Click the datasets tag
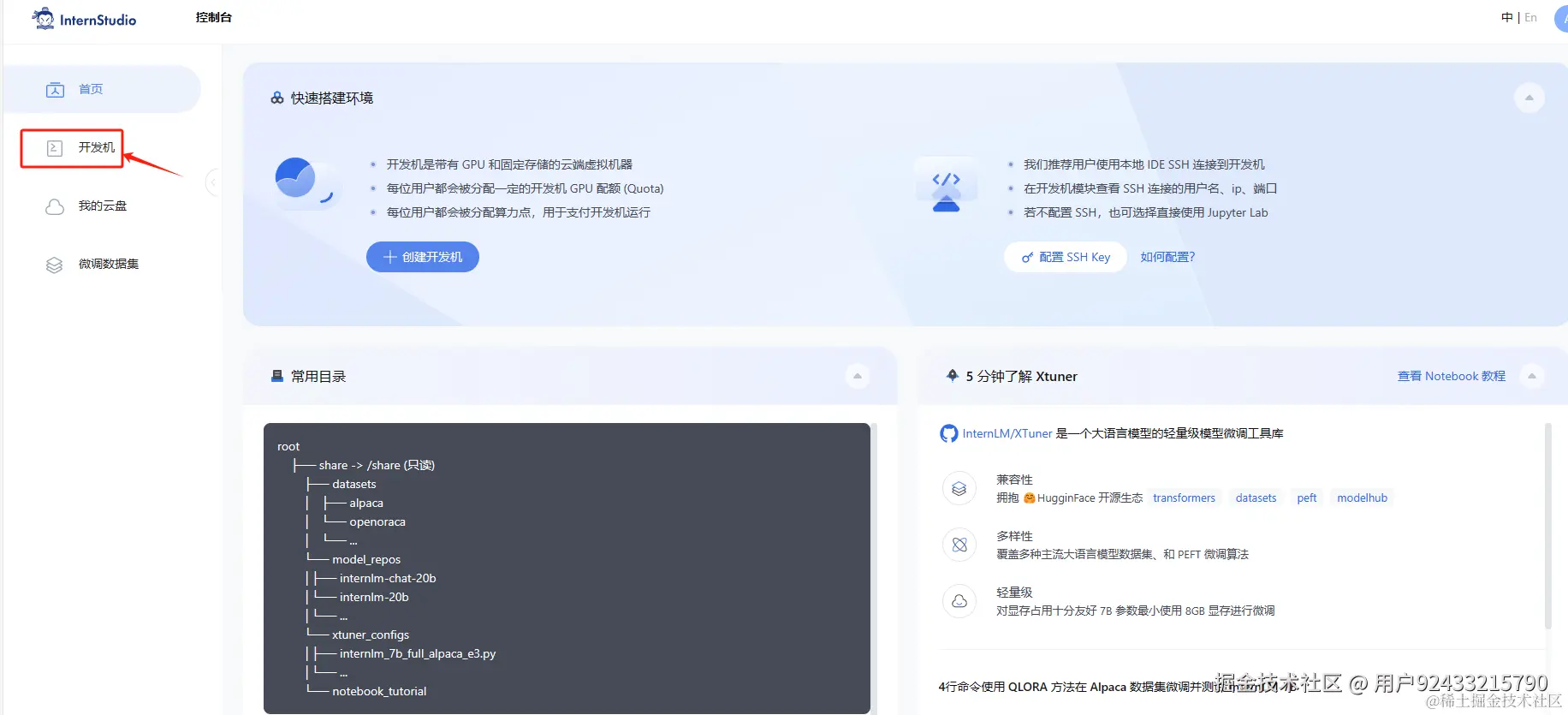The height and width of the screenshot is (715, 1568). coord(1256,498)
